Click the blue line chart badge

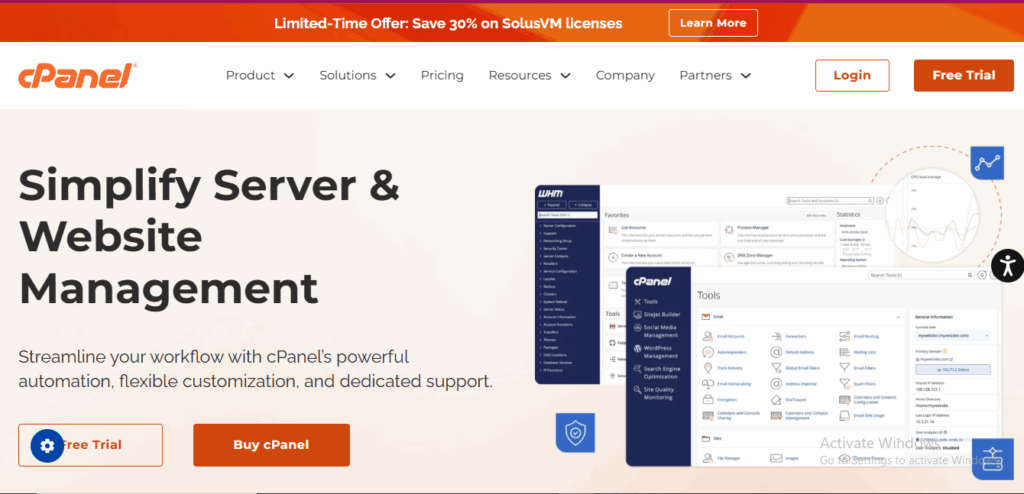(x=987, y=162)
